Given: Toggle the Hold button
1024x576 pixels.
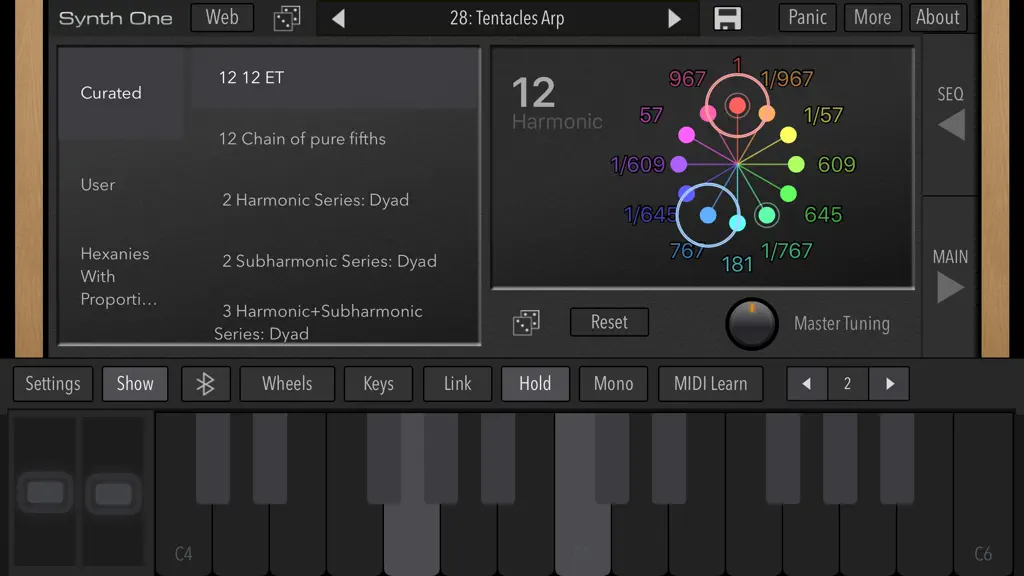Looking at the screenshot, I should pos(535,384).
